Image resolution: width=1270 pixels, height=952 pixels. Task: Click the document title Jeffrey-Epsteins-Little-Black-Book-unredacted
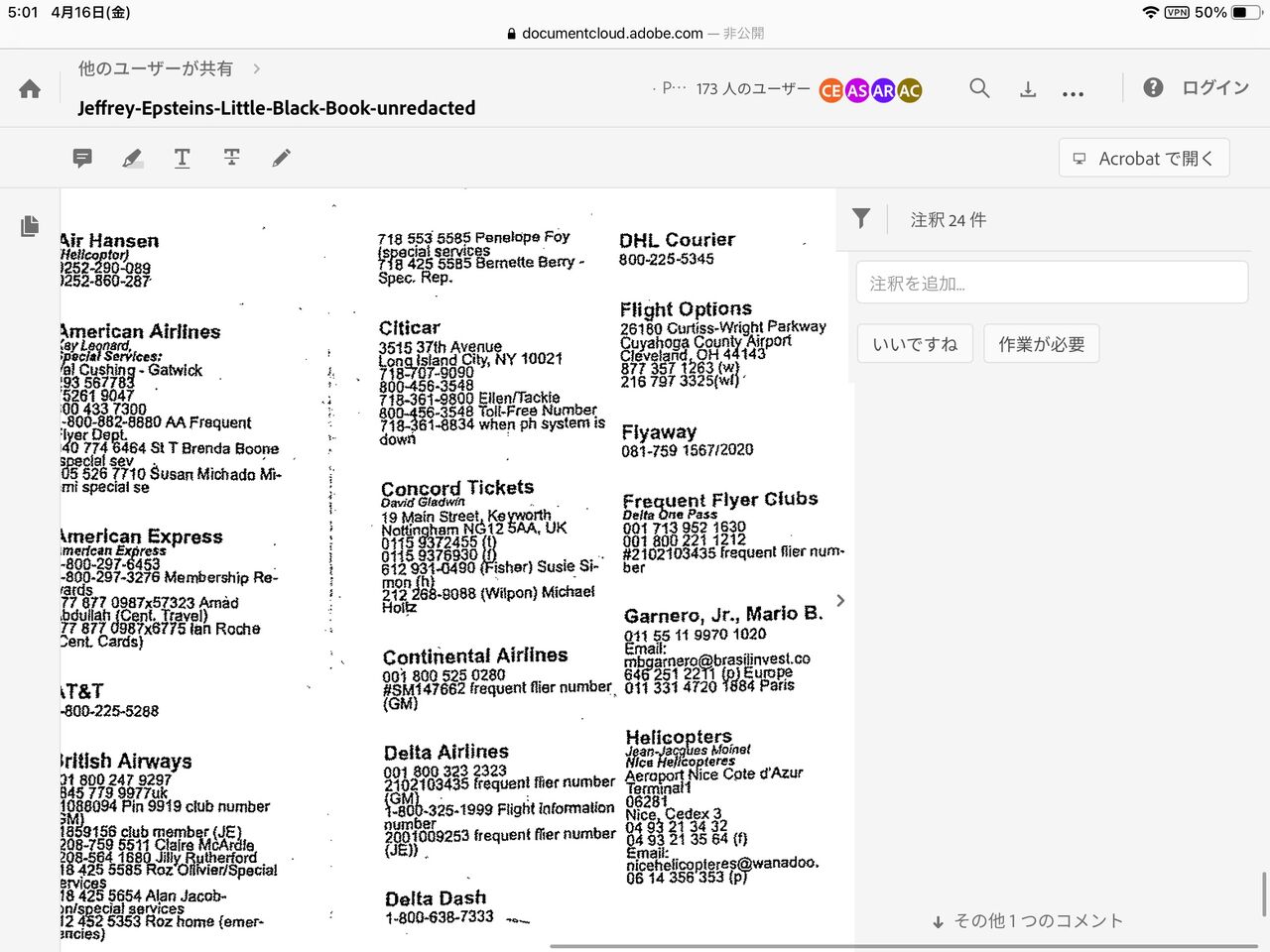pyautogui.click(x=277, y=108)
